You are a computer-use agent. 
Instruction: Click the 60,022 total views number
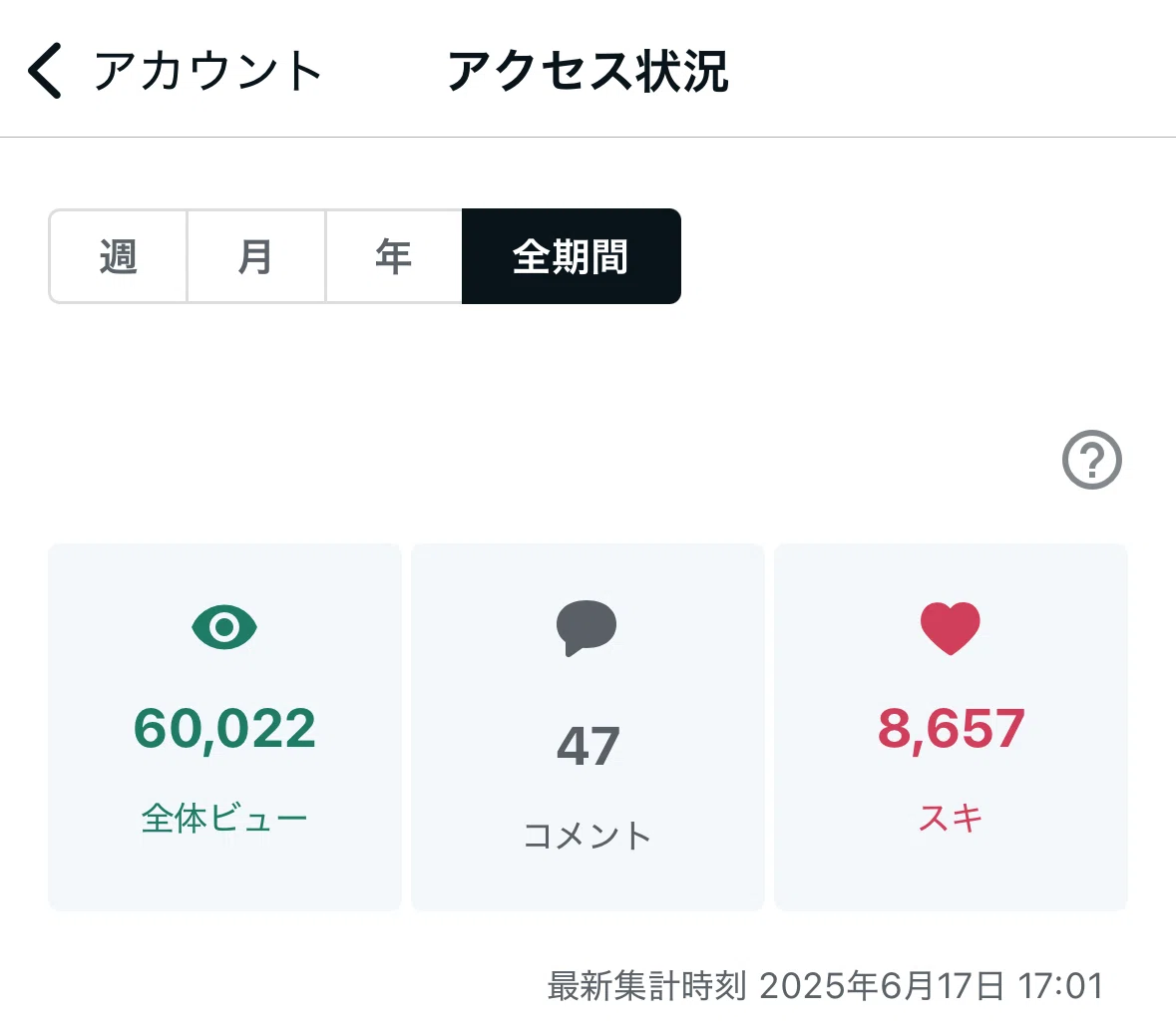pyautogui.click(x=224, y=728)
